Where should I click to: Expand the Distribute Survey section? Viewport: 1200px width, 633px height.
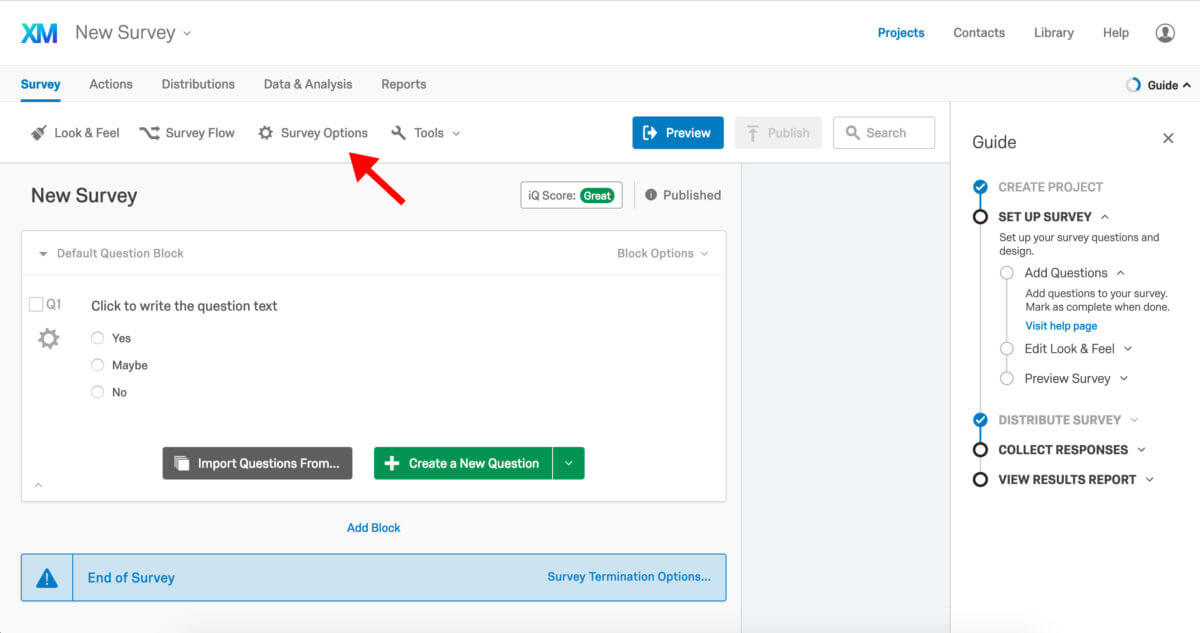1135,420
